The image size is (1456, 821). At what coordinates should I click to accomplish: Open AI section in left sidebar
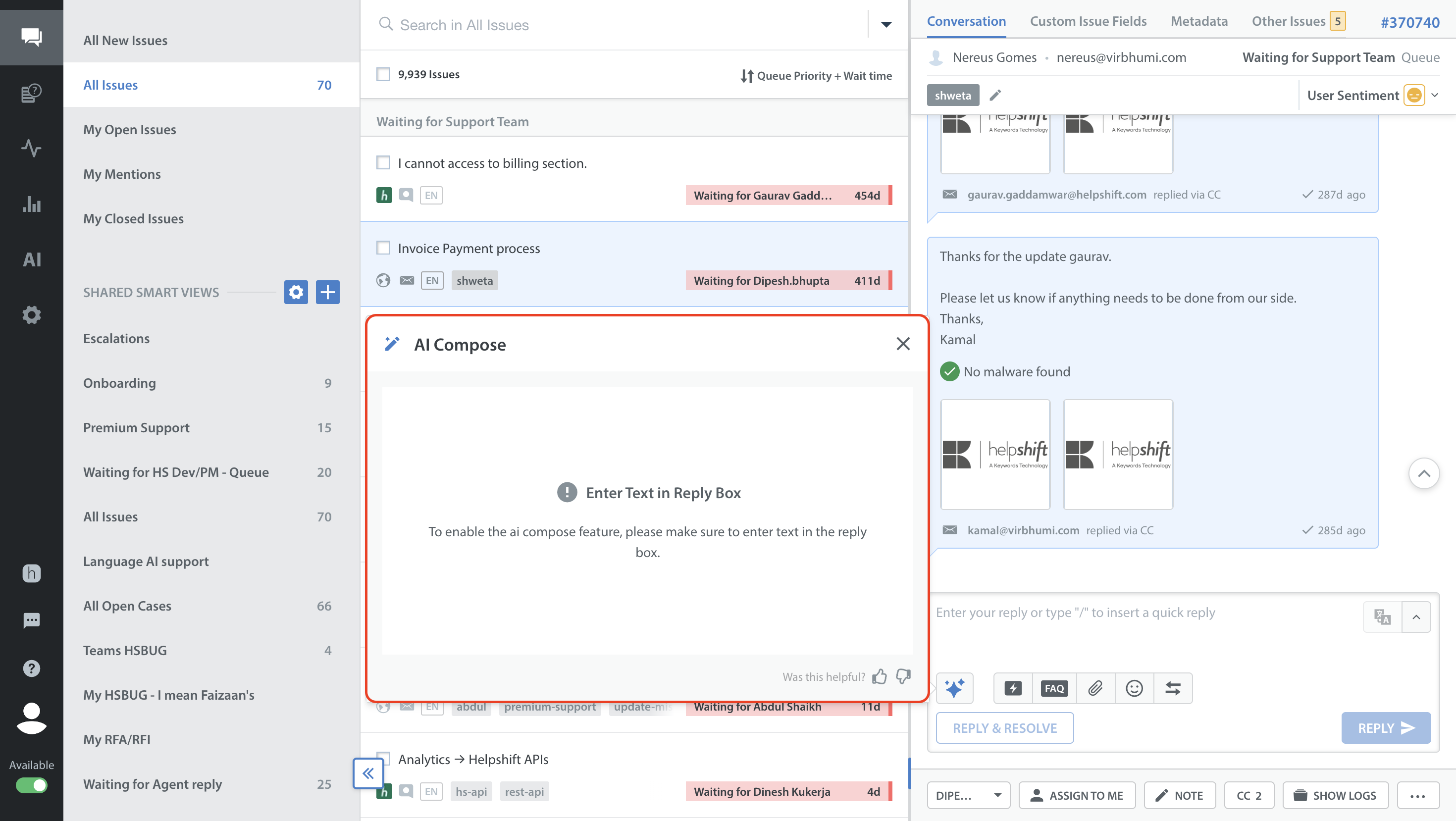click(32, 259)
